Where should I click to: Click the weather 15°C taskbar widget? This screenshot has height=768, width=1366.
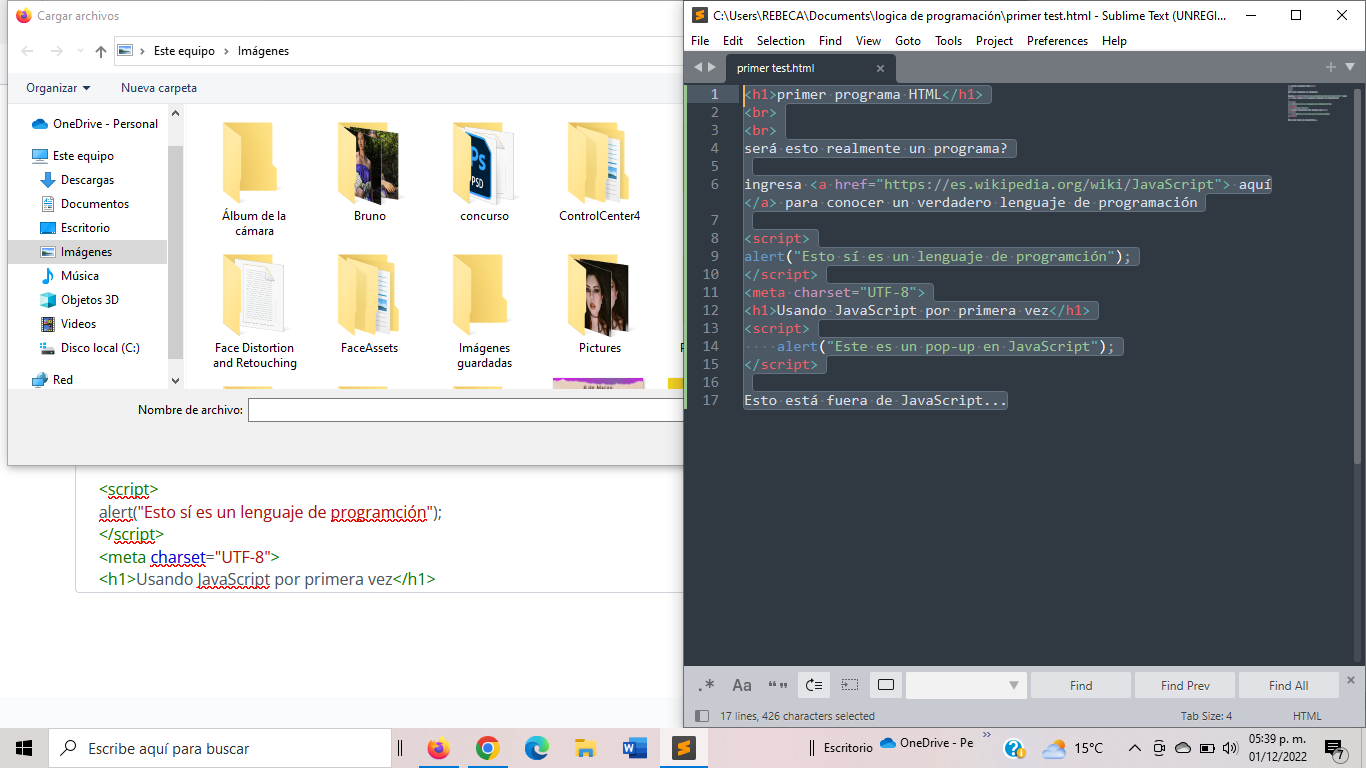point(1073,748)
